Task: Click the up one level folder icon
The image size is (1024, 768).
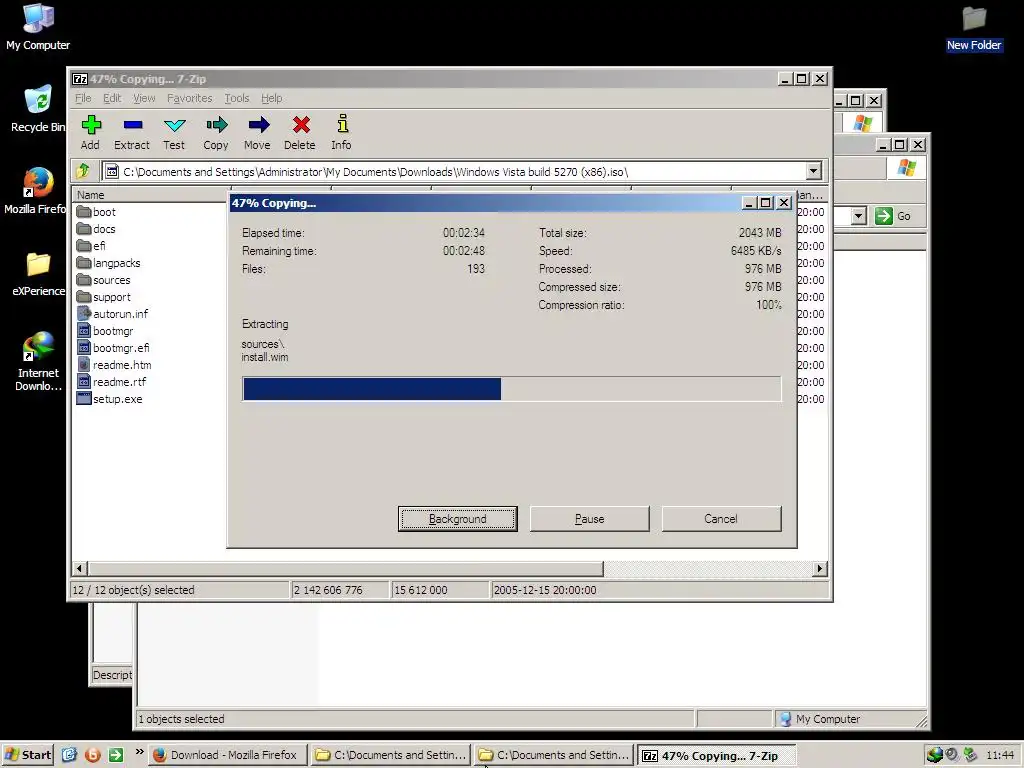Action: click(x=84, y=172)
